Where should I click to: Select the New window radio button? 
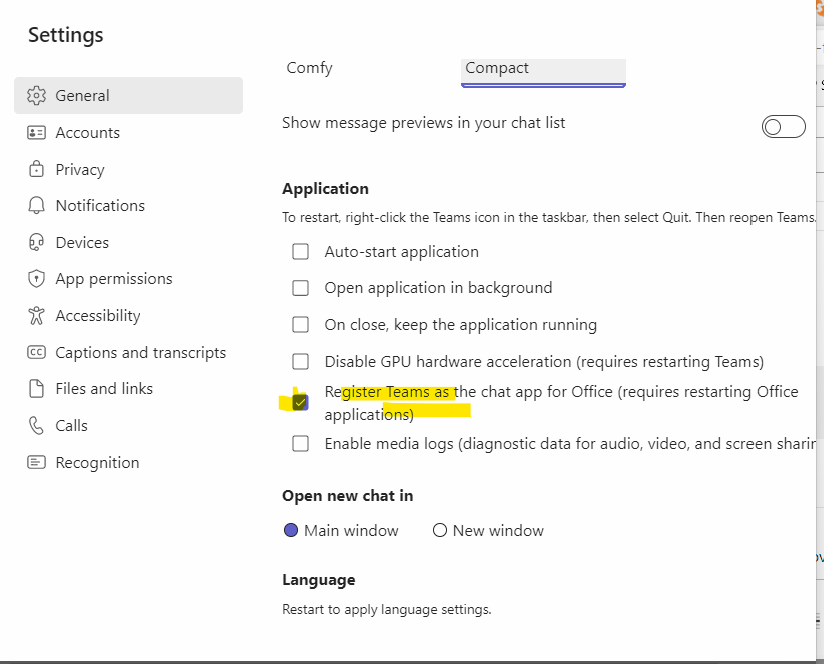point(440,530)
